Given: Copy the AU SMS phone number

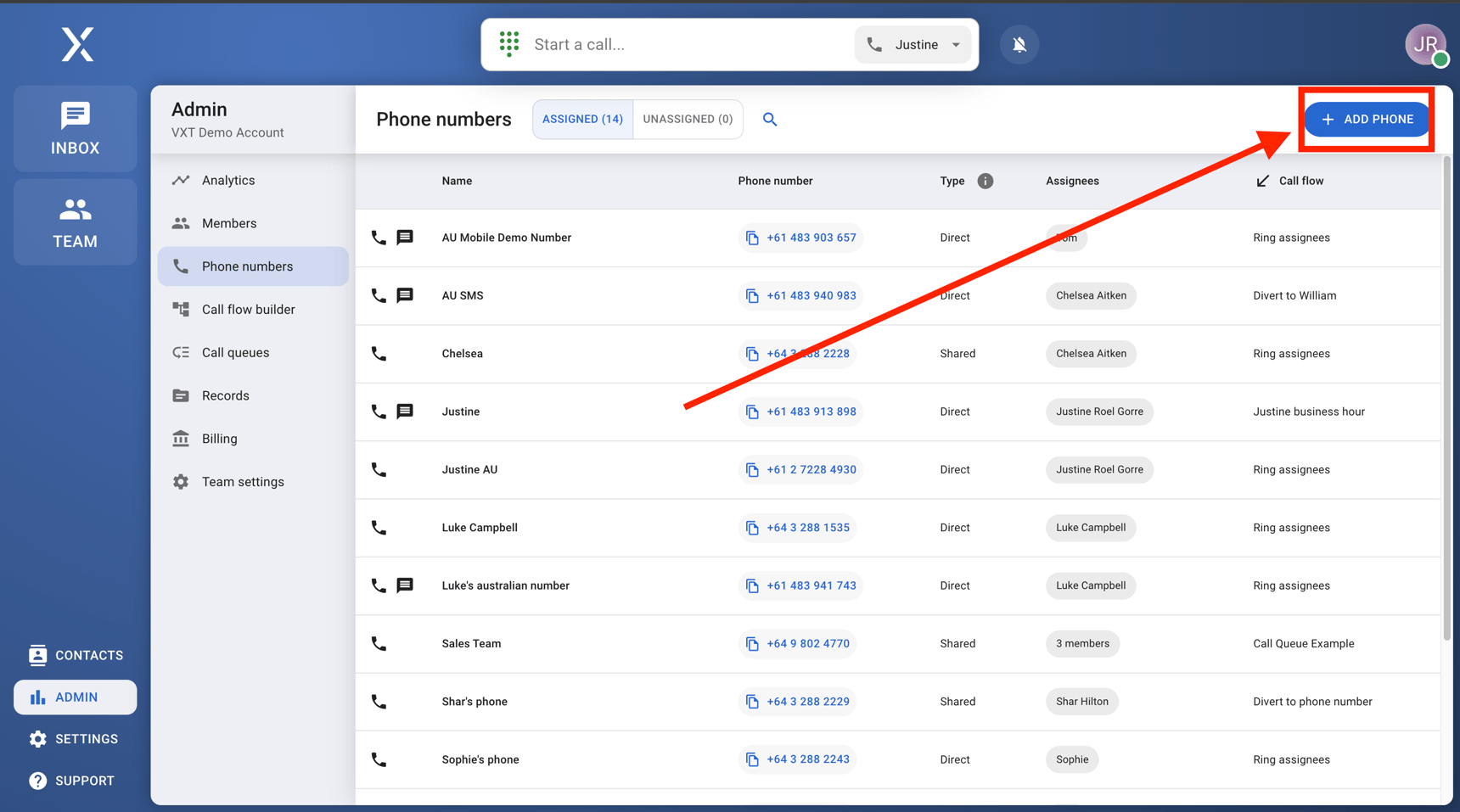Looking at the screenshot, I should 752,295.
